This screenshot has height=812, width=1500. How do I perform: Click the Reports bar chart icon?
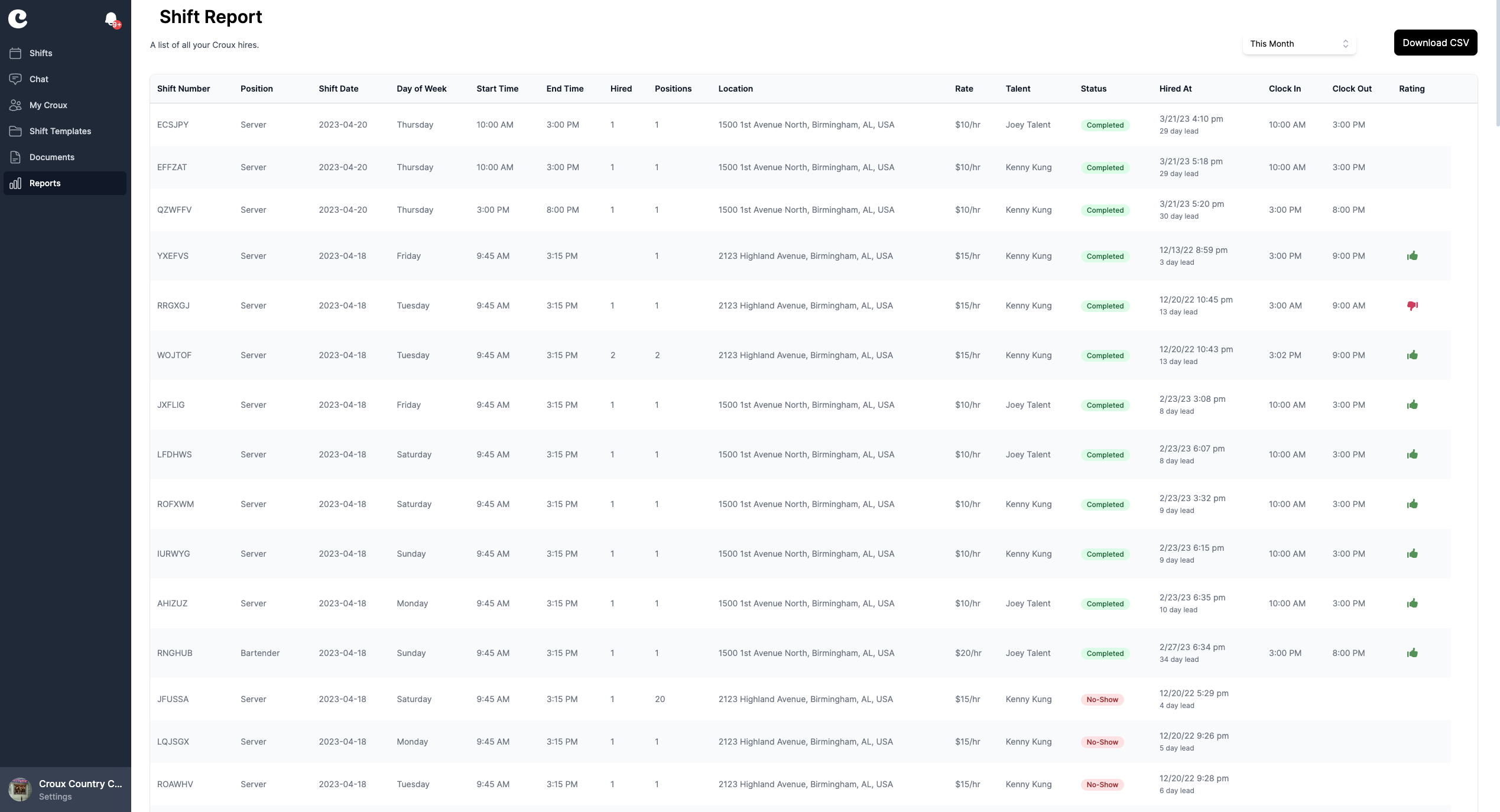15,183
